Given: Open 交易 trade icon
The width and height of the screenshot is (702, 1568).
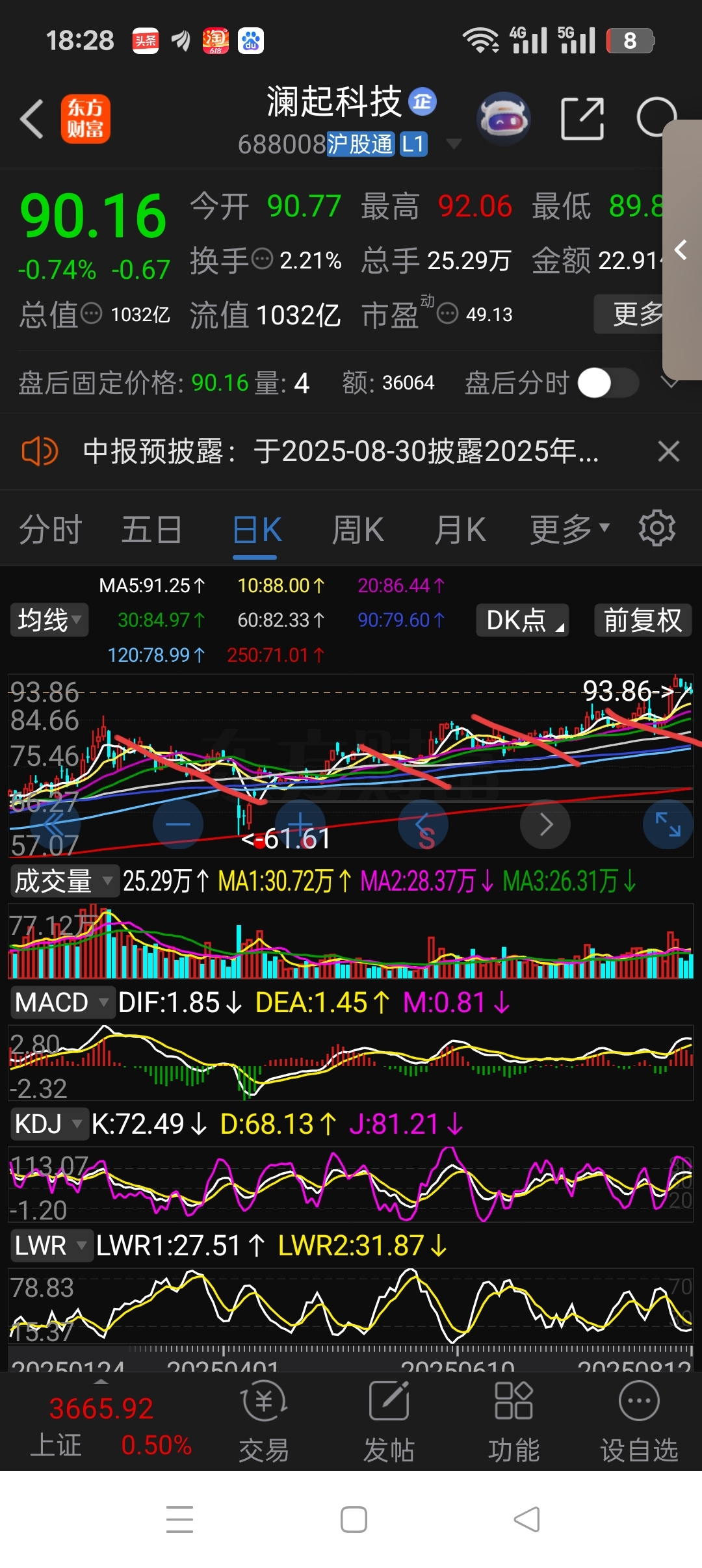Looking at the screenshot, I should point(263,1422).
